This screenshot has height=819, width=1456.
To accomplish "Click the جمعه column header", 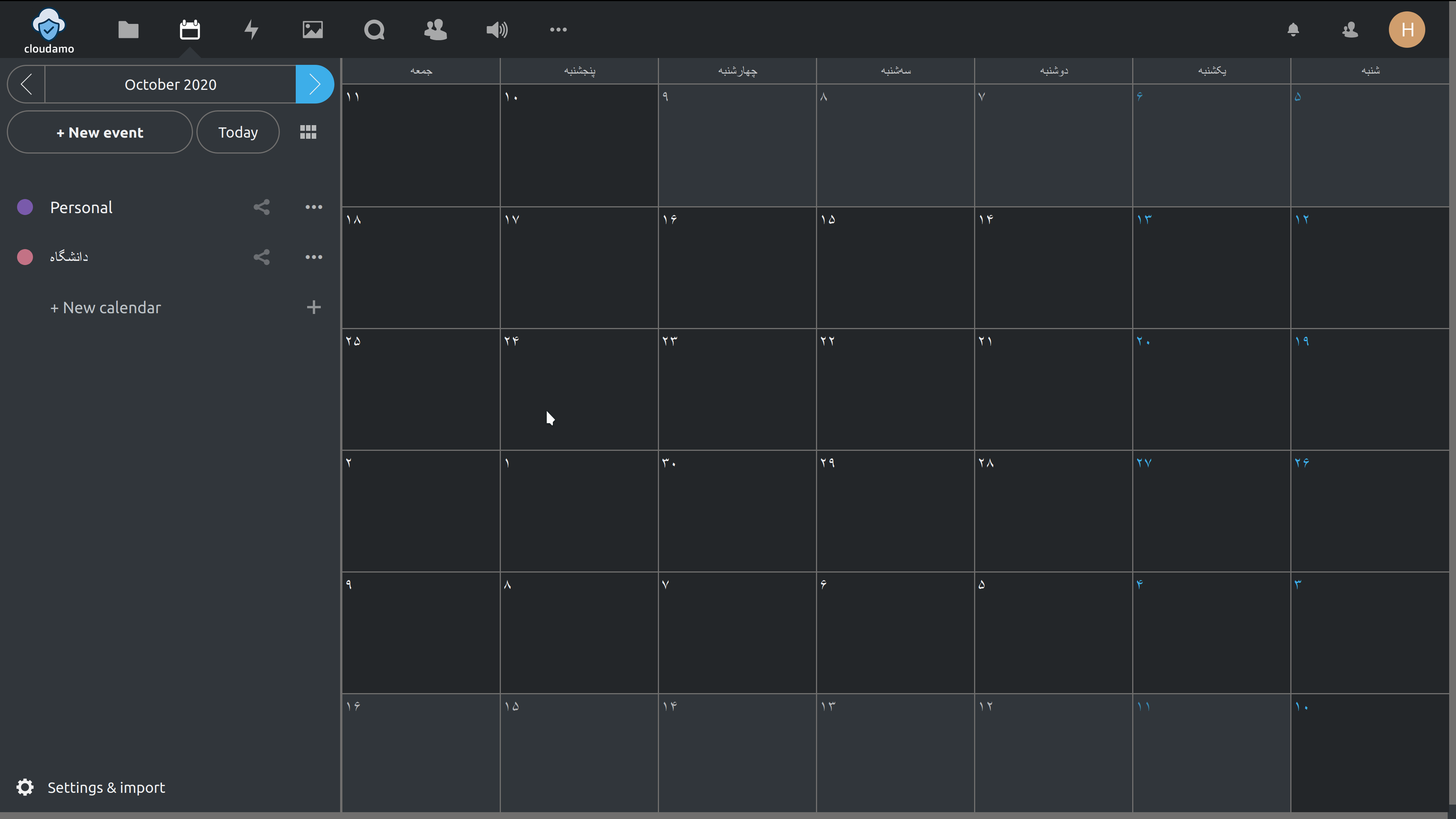I will [x=421, y=71].
